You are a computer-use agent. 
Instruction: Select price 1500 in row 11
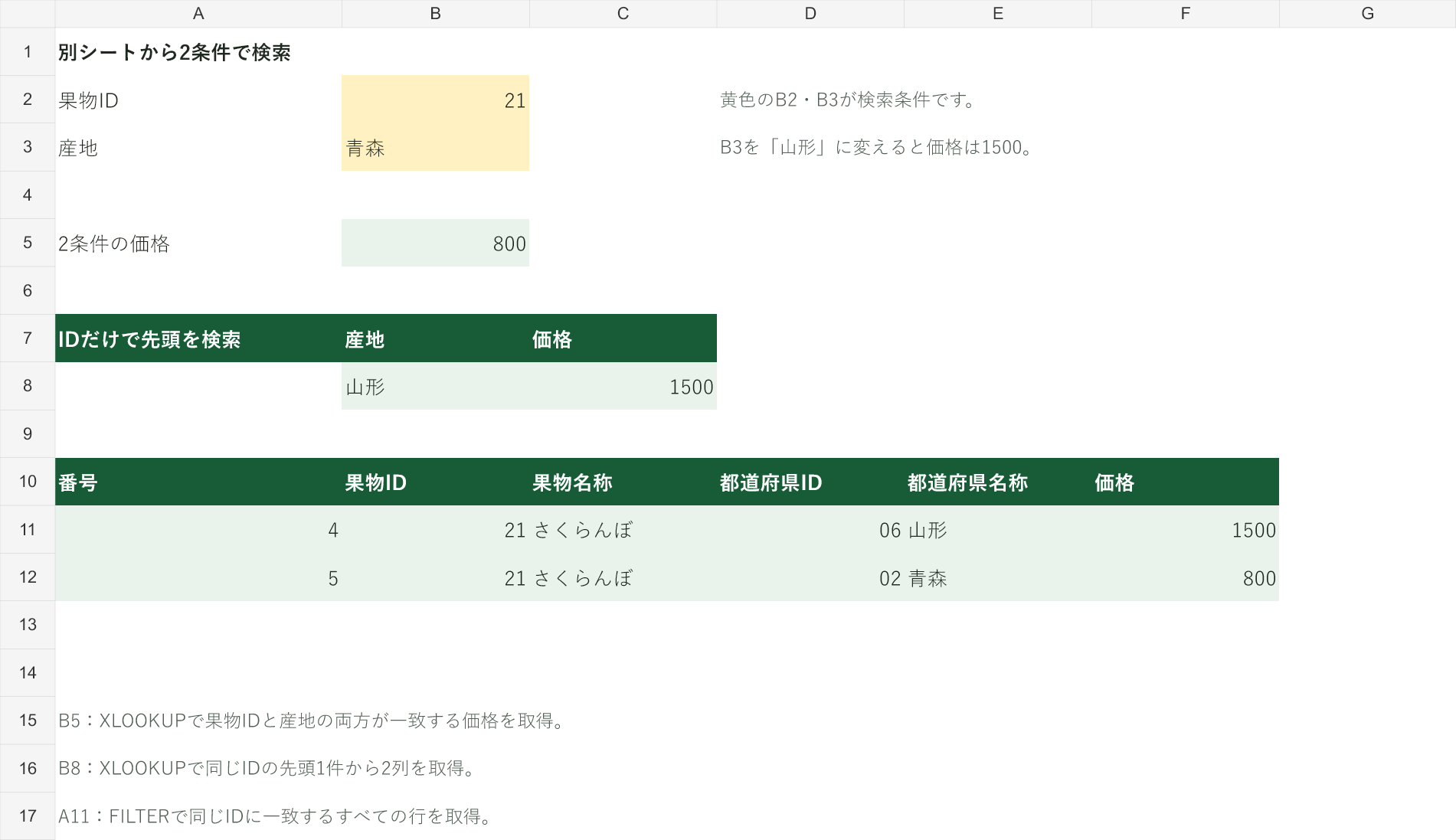point(1185,530)
